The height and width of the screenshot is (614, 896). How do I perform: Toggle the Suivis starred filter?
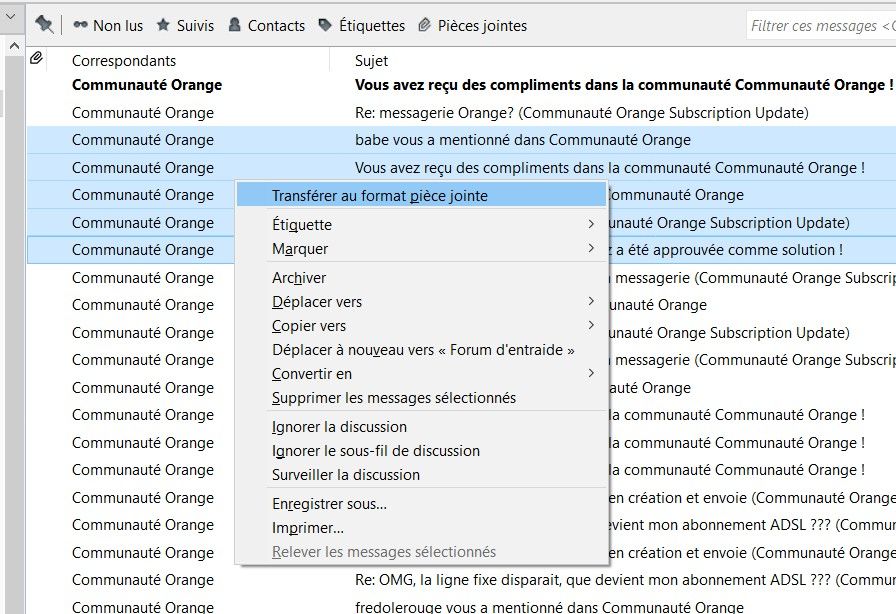coord(185,25)
